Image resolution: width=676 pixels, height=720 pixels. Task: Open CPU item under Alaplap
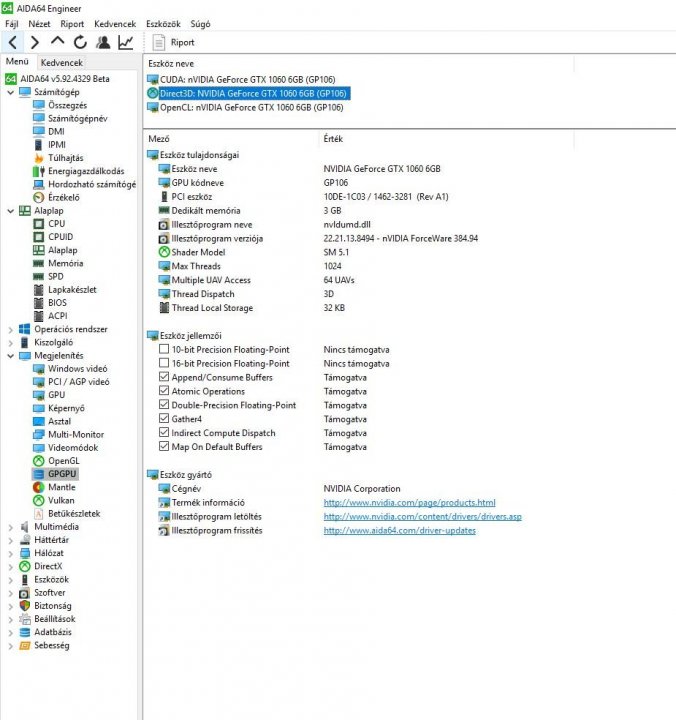(x=56, y=224)
